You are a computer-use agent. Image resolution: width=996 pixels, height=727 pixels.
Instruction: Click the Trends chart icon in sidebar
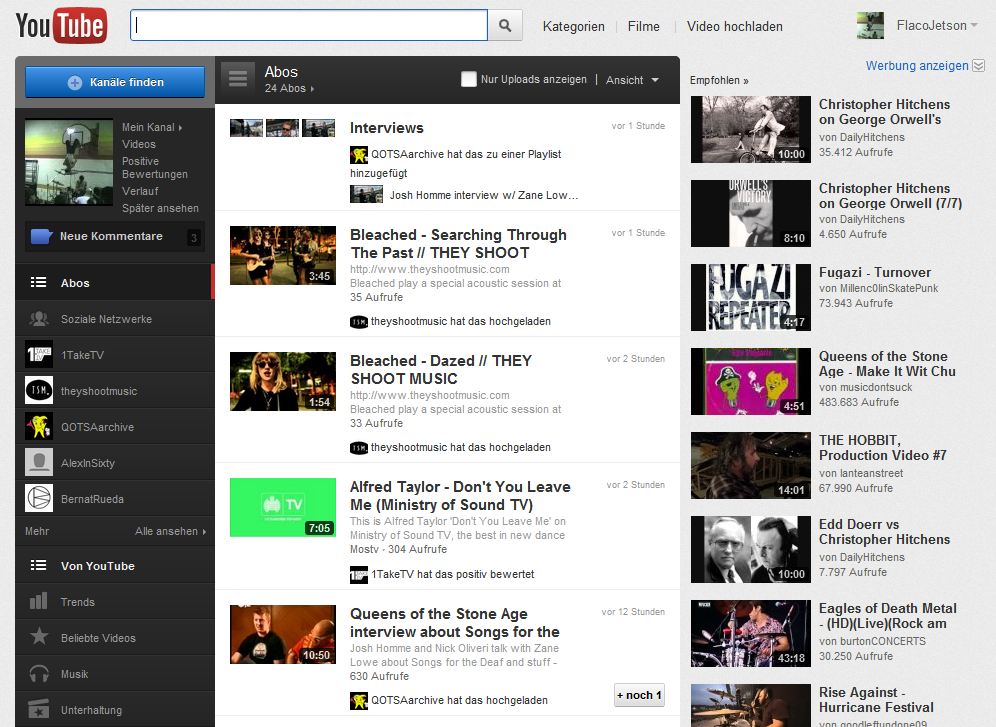(x=39, y=602)
